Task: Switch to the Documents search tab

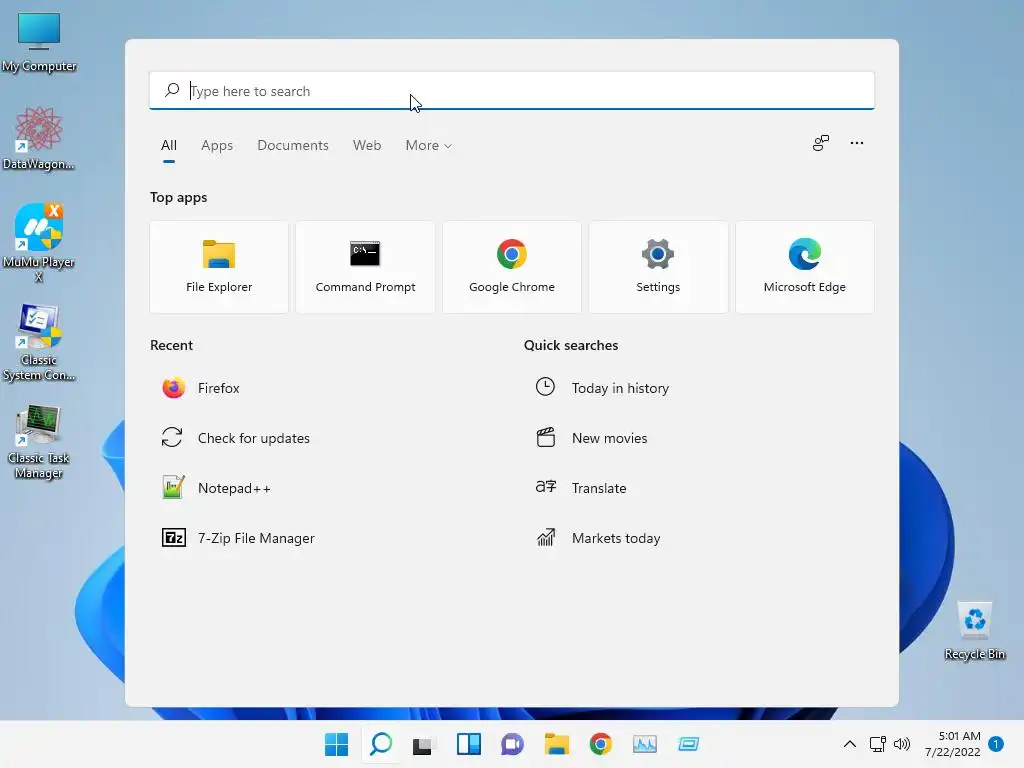Action: [293, 146]
